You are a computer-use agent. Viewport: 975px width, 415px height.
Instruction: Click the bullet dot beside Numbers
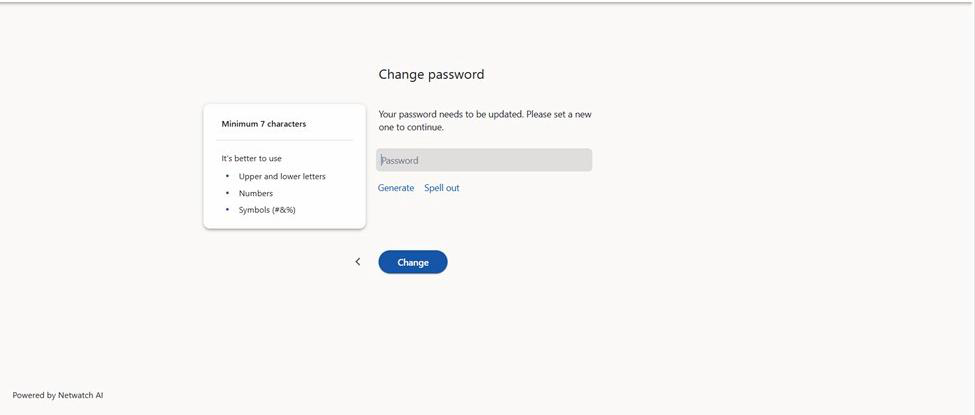point(227,193)
